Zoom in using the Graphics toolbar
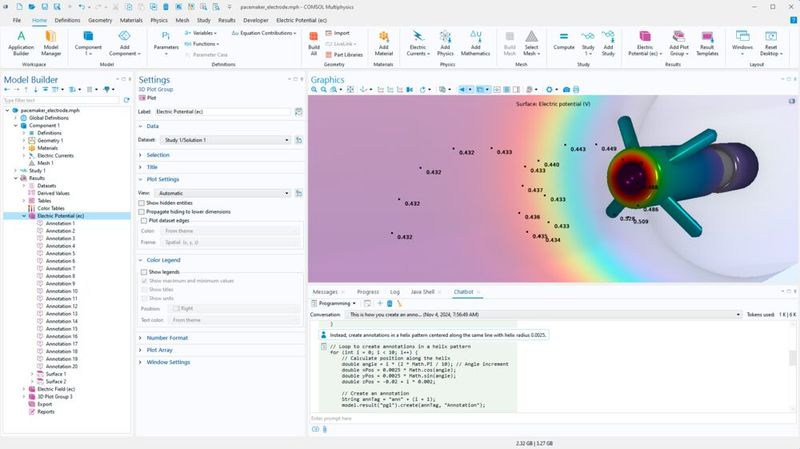Viewport: 800px width, 449px height. point(314,89)
